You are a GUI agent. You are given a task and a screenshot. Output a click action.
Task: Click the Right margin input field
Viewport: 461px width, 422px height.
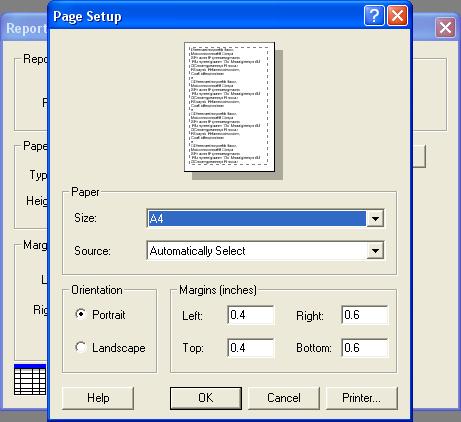click(365, 315)
